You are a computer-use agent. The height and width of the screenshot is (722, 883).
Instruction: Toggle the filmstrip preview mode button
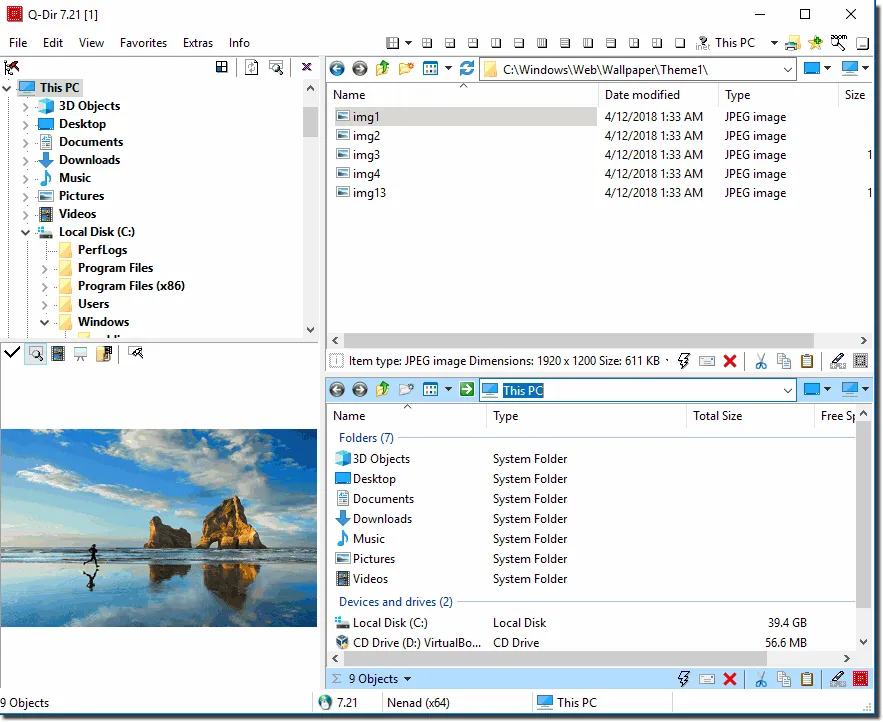[58, 353]
